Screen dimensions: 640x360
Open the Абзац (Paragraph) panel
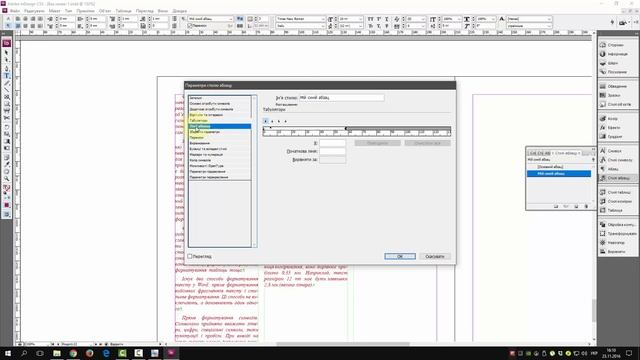click(x=618, y=169)
